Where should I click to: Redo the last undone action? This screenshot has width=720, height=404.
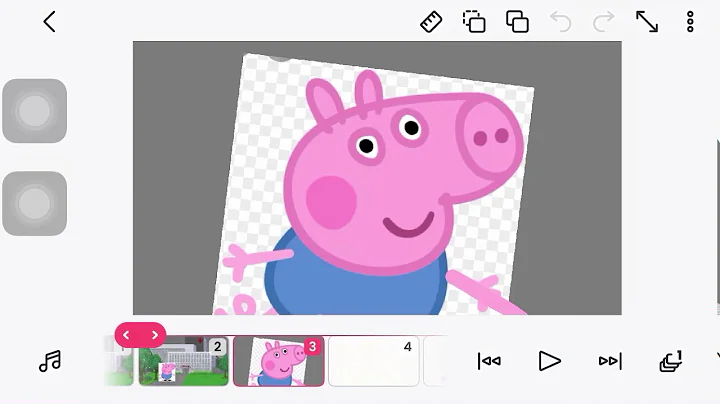click(603, 22)
